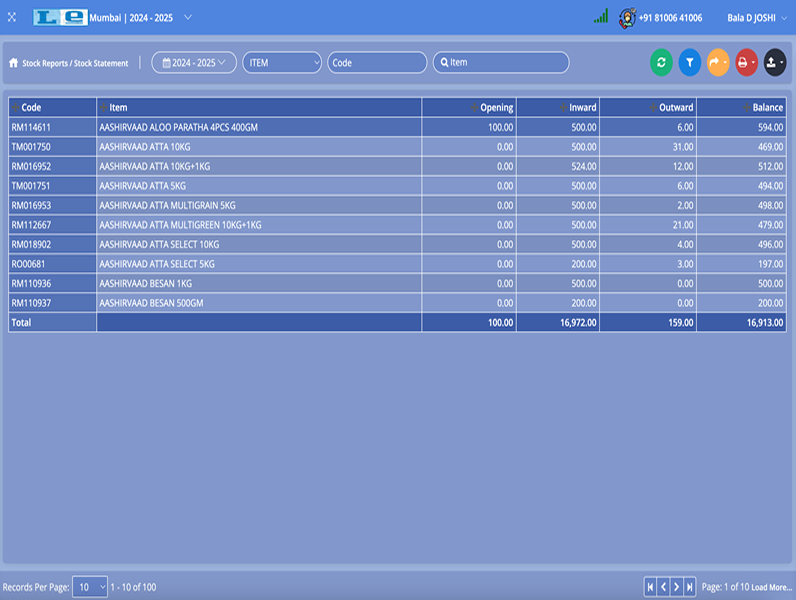The image size is (796, 600).
Task: Click outward value 31.00
Action: pos(683,147)
